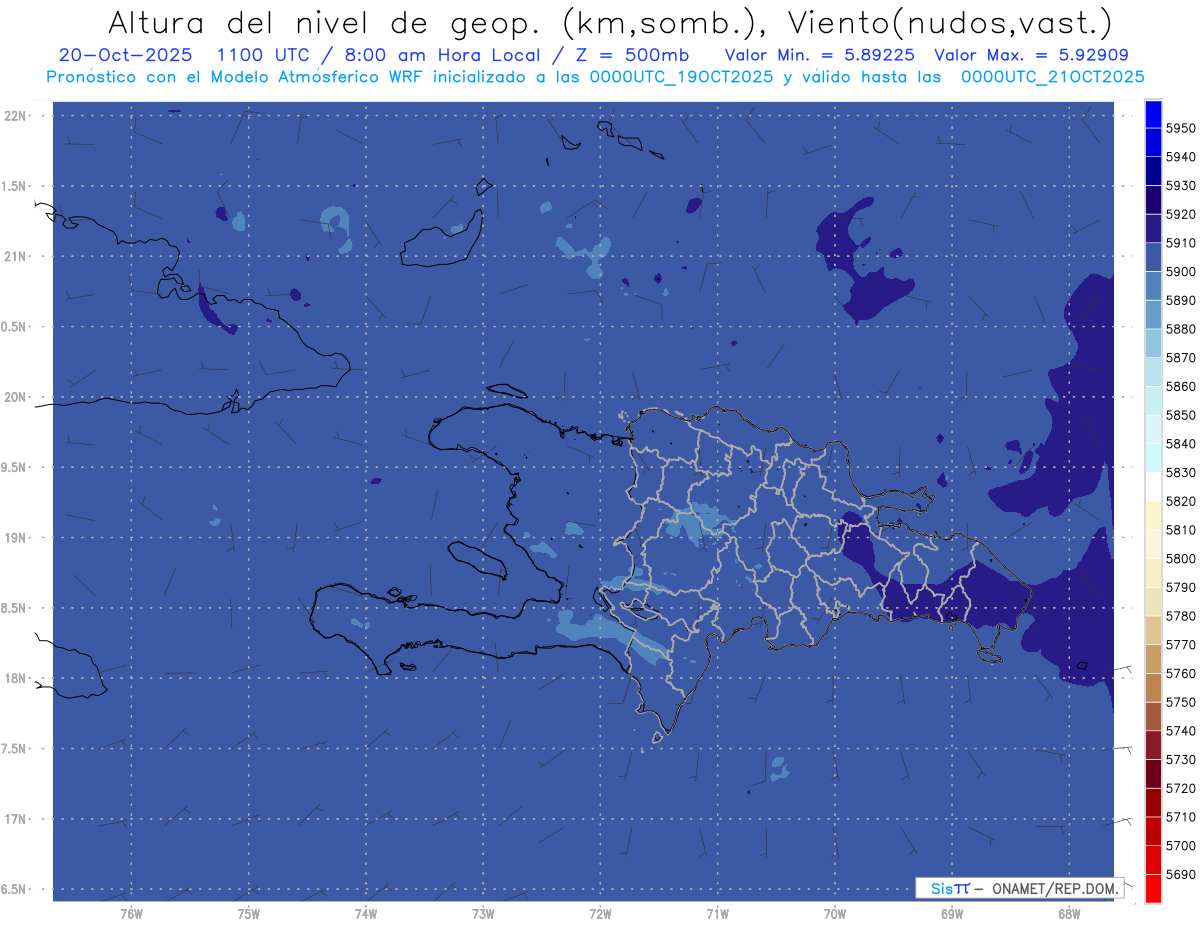Click the '22N' latitude label
Image resolution: width=1200 pixels, height=927 pixels.
click(x=15, y=116)
